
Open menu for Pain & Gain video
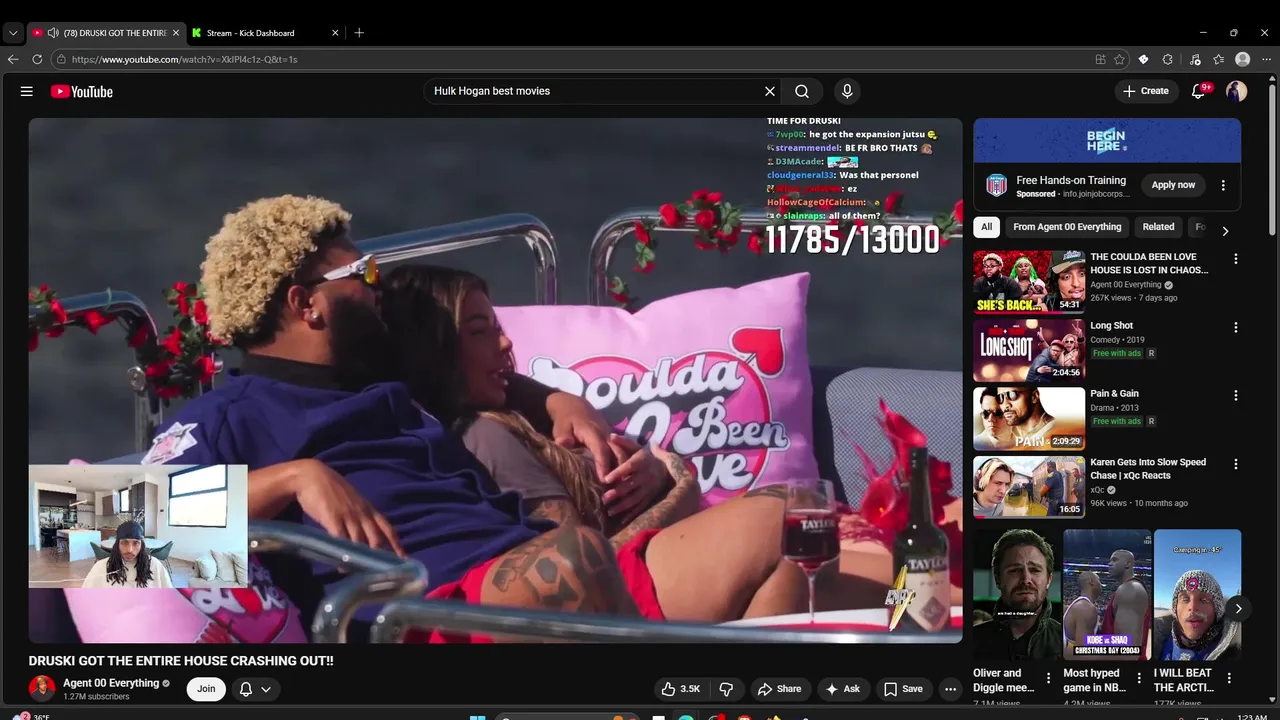click(x=1236, y=395)
